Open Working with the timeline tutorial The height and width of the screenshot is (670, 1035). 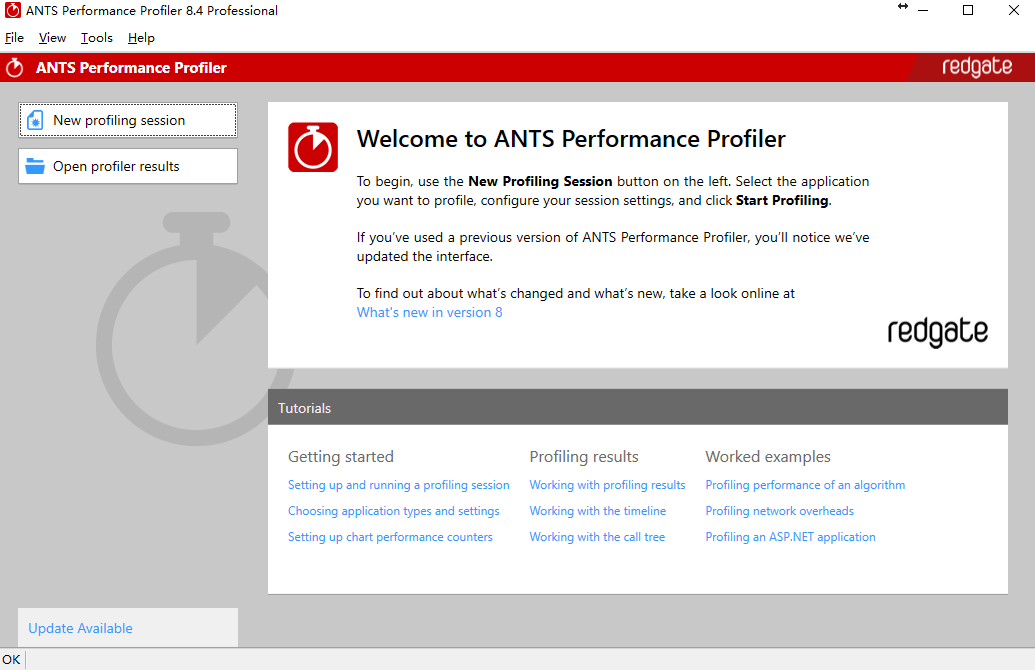(597, 511)
